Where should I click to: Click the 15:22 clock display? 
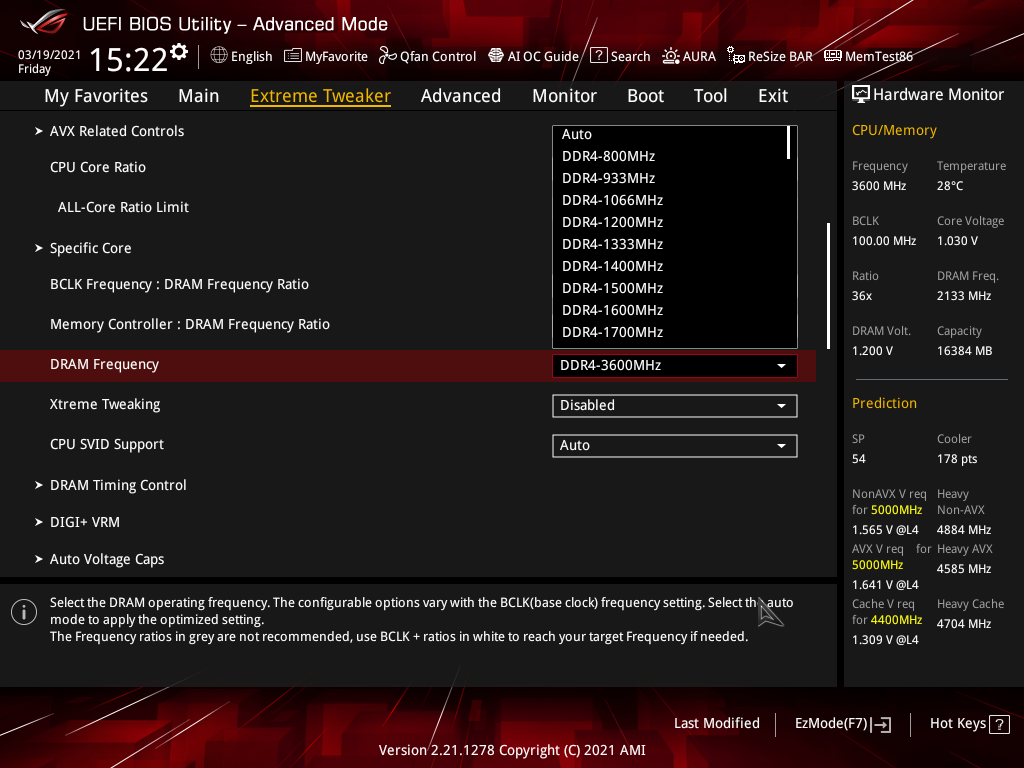pos(129,60)
